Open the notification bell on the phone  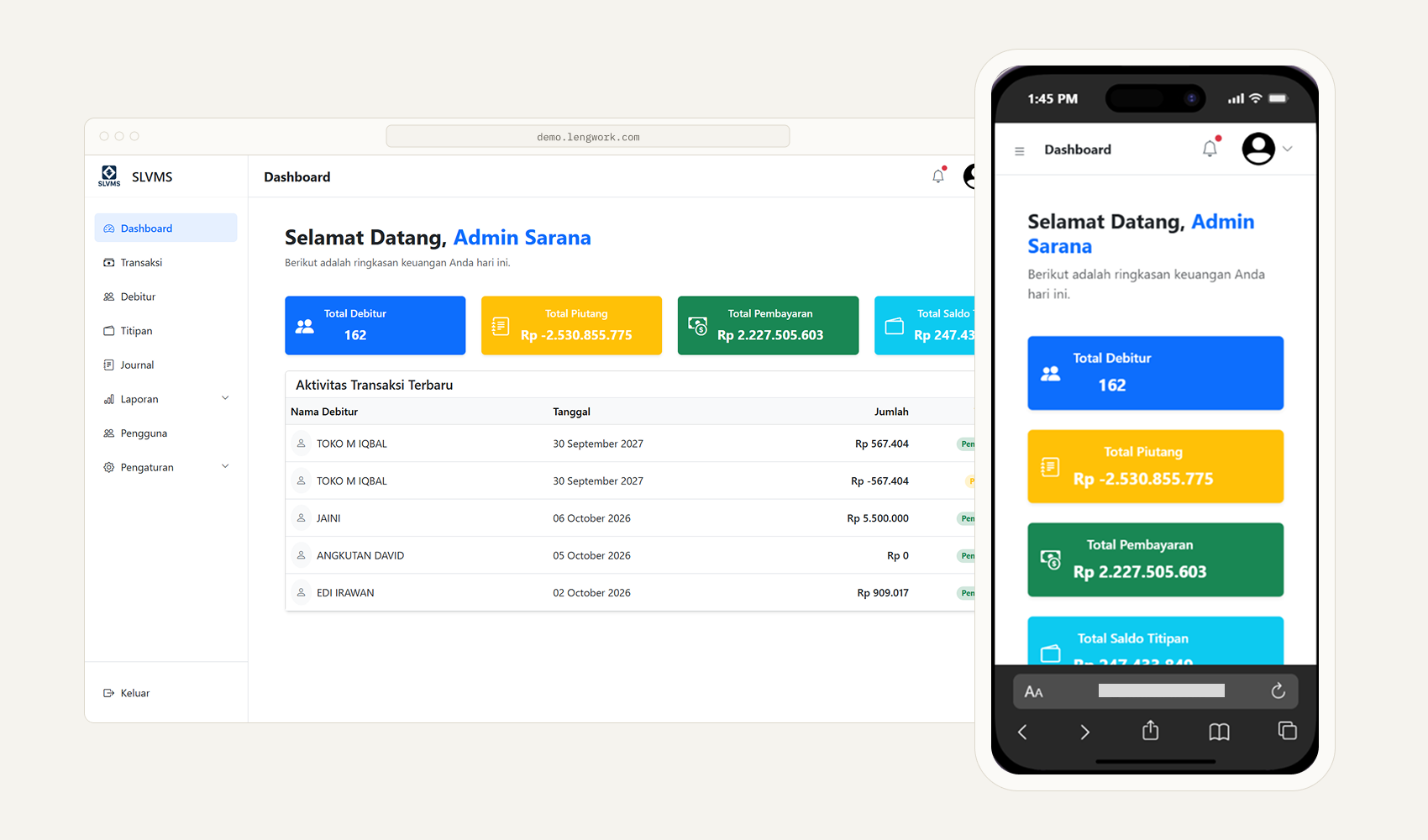tap(1210, 149)
